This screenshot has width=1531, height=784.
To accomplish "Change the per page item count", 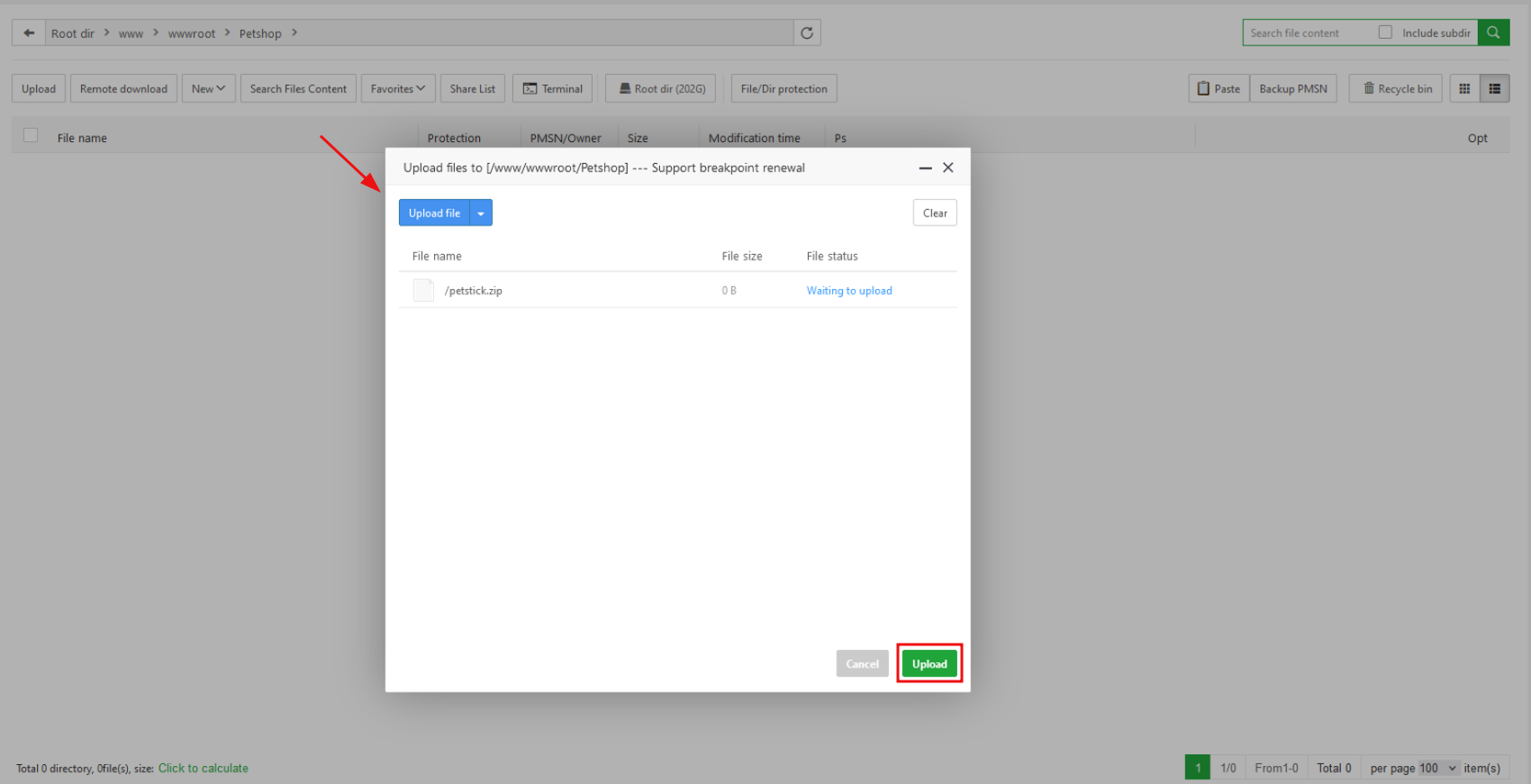I will (x=1437, y=768).
